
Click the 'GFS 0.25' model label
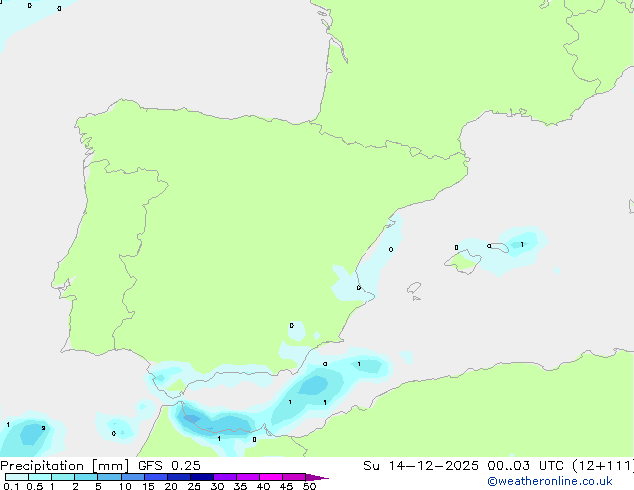169,466
